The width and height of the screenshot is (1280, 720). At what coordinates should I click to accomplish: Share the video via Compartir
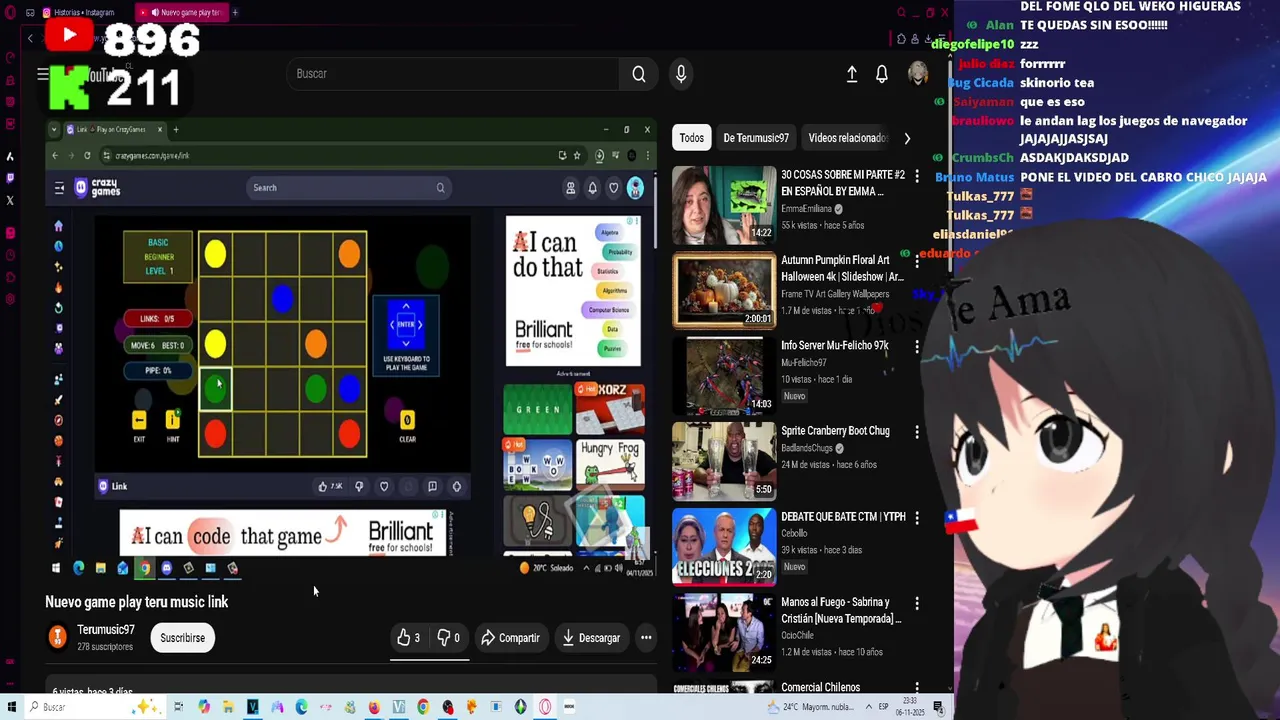point(510,638)
